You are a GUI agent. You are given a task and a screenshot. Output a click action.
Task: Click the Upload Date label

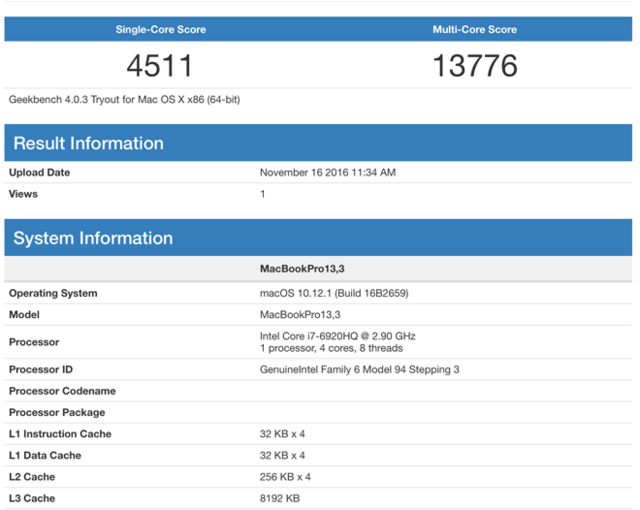40,173
